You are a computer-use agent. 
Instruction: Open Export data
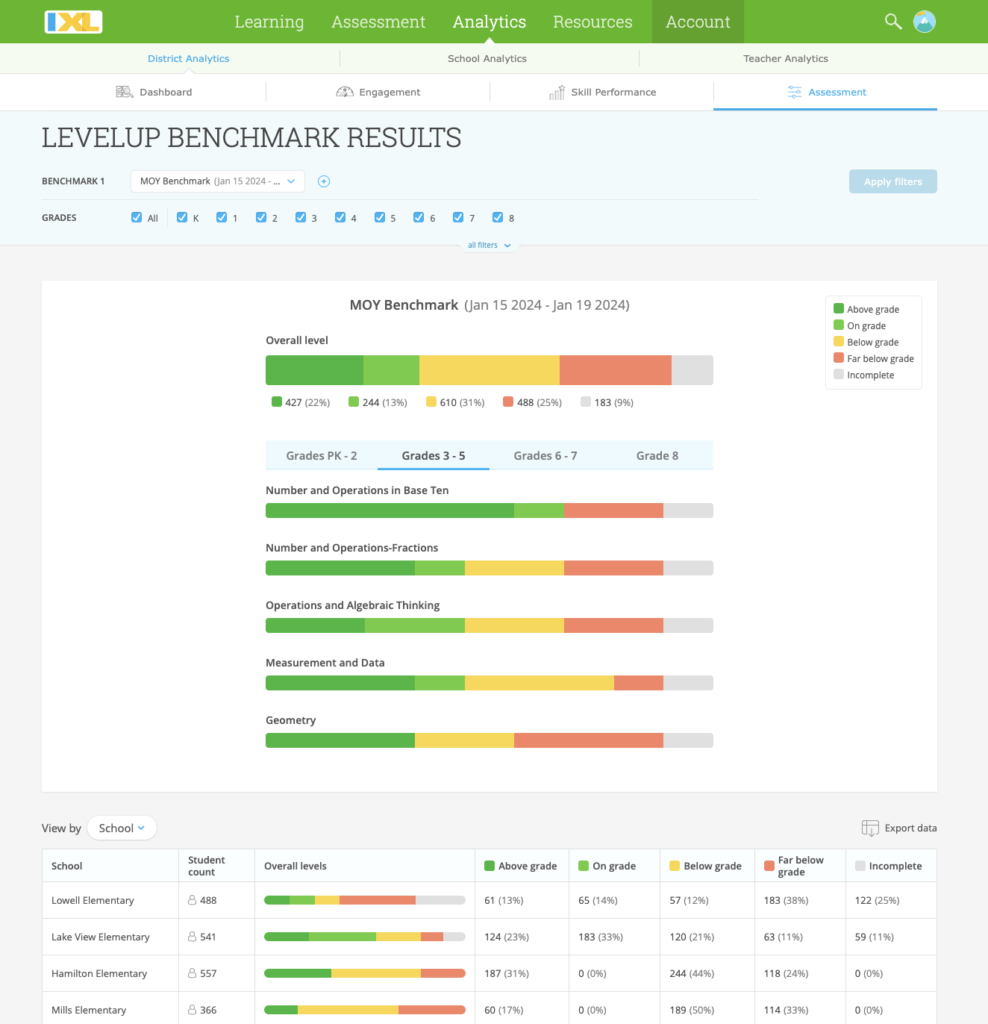[x=898, y=828]
